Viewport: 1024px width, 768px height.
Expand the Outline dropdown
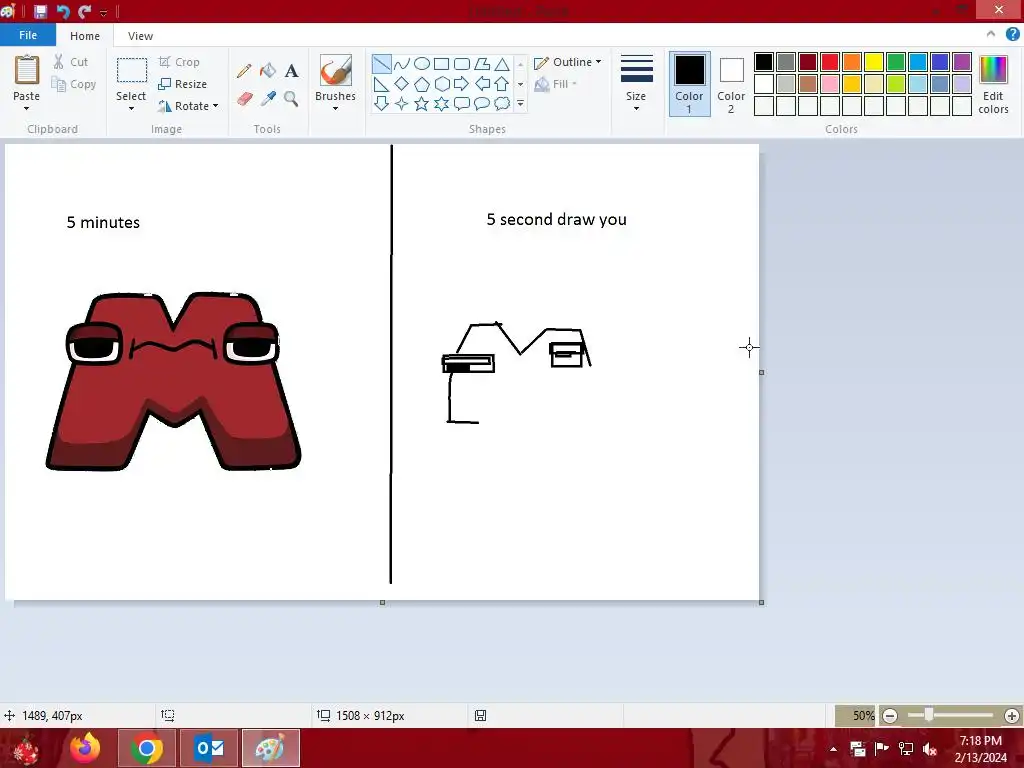click(598, 62)
